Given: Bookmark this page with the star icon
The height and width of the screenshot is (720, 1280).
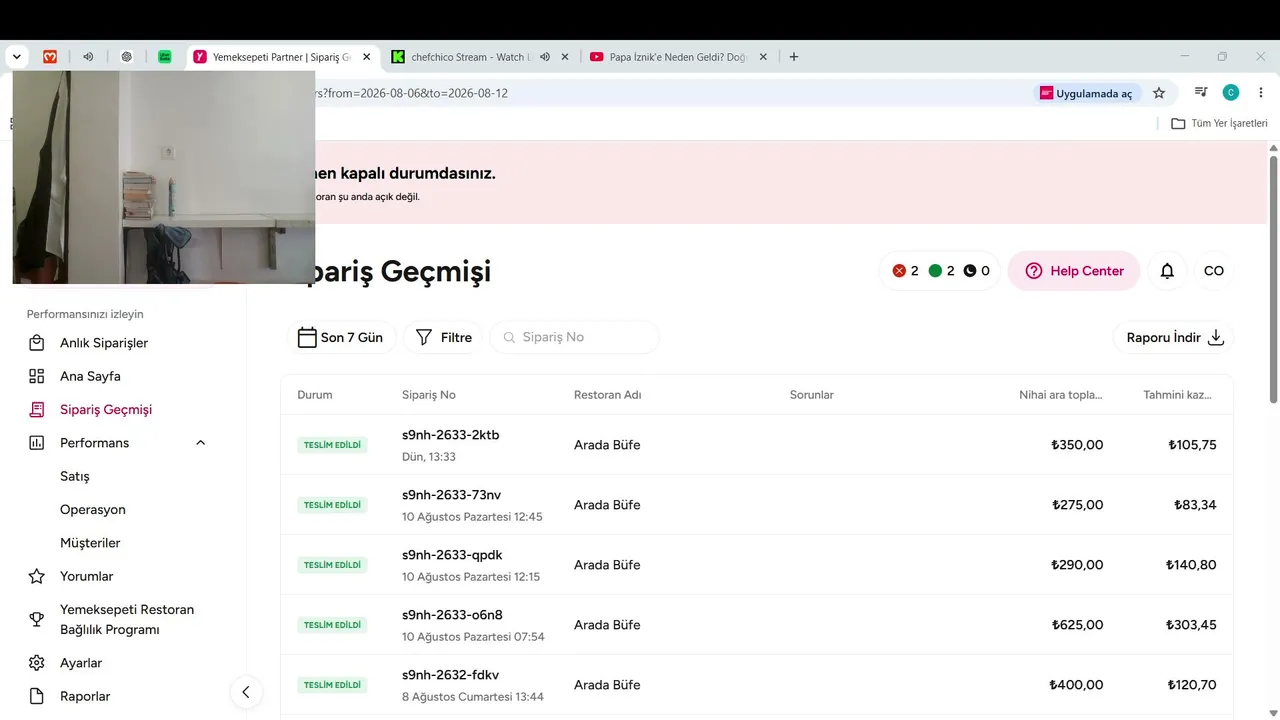Looking at the screenshot, I should click(1159, 93).
